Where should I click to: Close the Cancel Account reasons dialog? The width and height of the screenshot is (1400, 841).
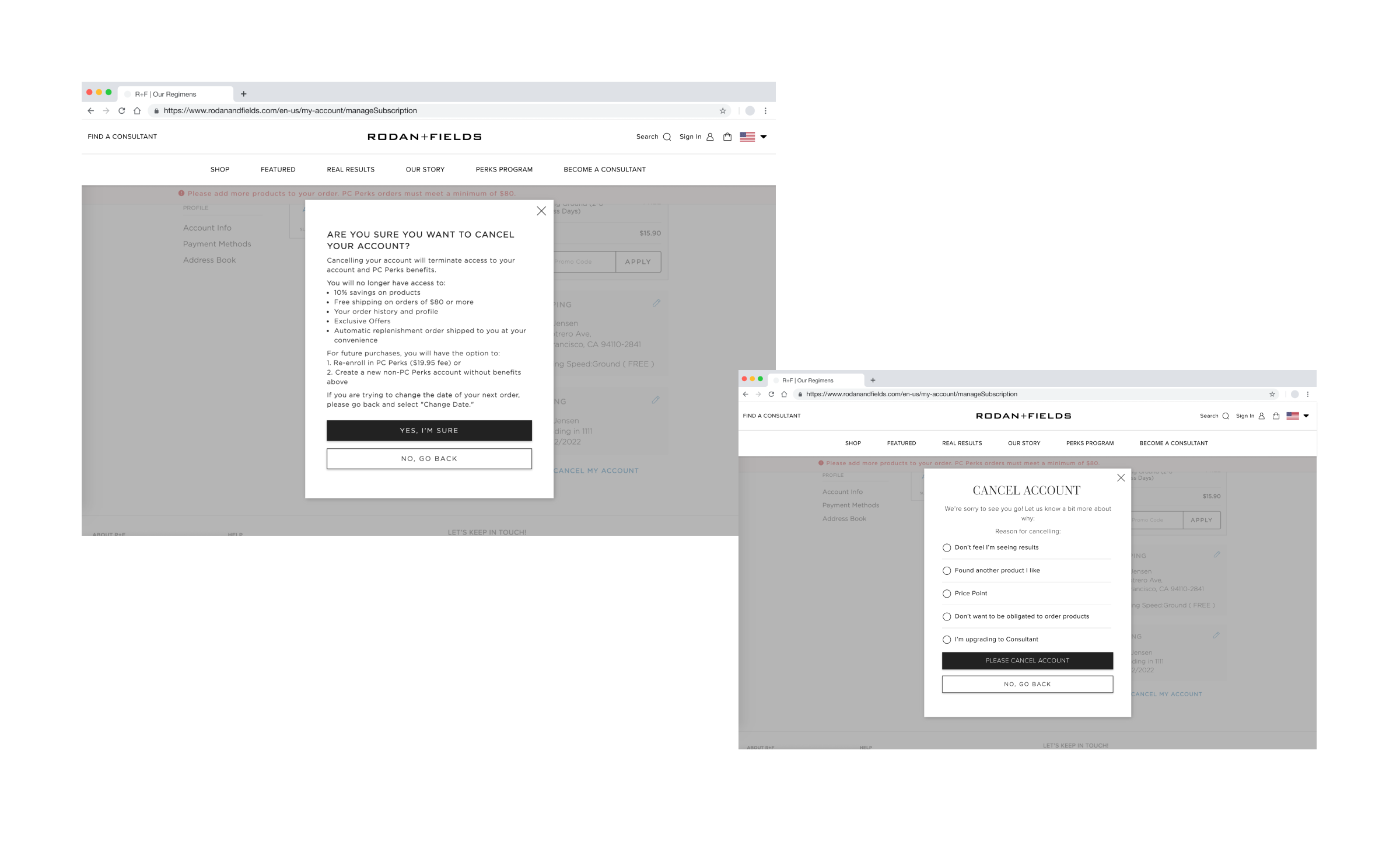click(x=1121, y=478)
